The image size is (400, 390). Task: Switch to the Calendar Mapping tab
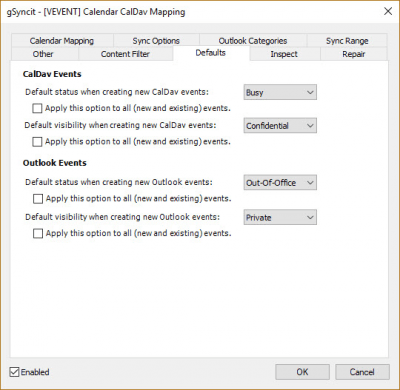pos(62,41)
